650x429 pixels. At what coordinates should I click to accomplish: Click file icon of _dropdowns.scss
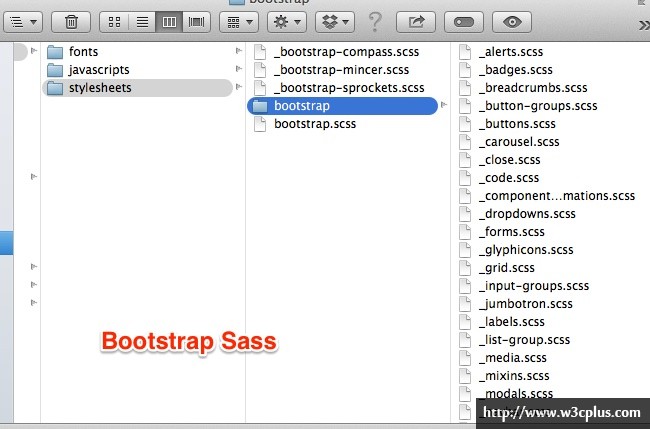[x=465, y=214]
